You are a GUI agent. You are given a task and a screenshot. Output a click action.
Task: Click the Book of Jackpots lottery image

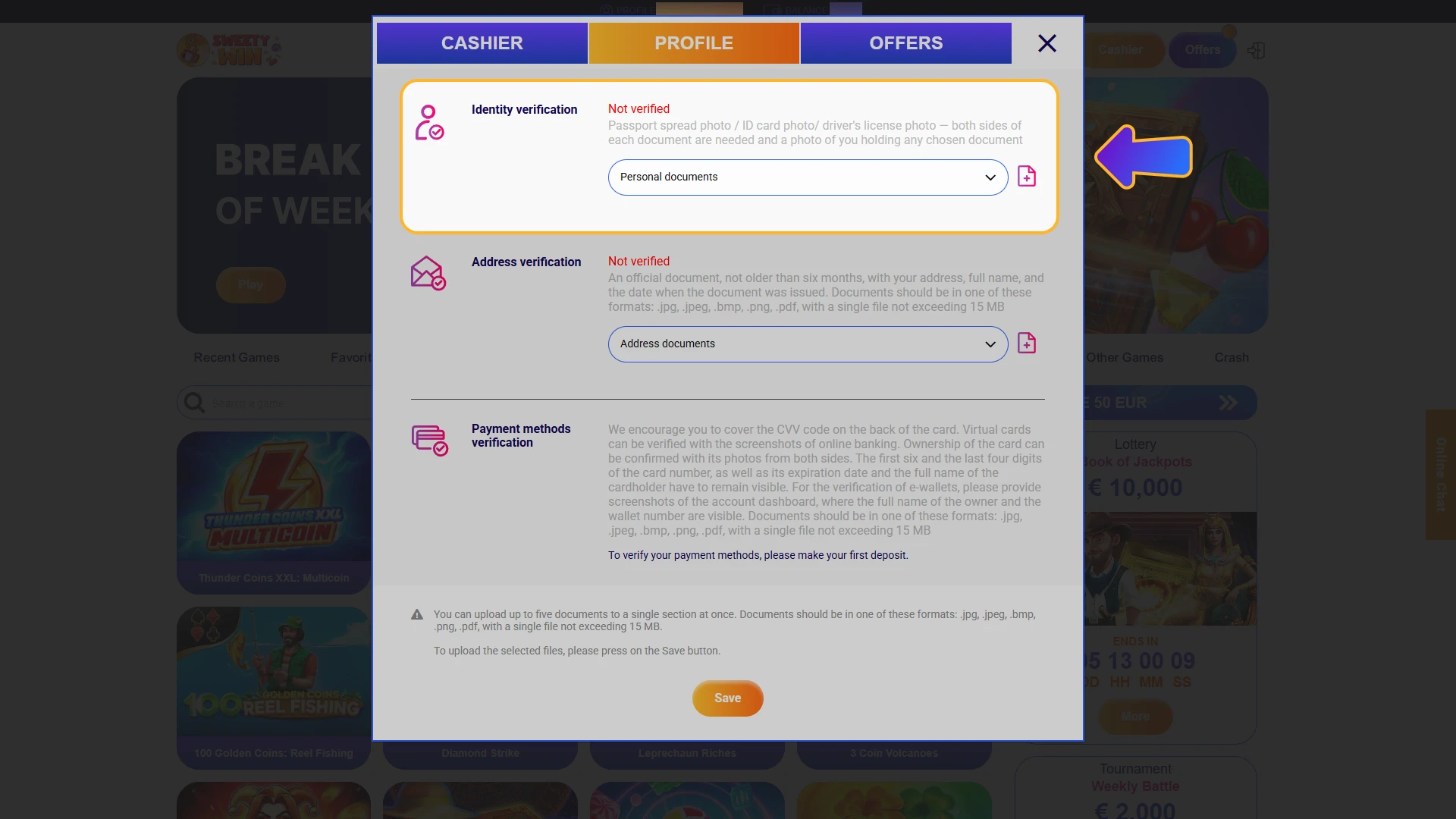[x=1170, y=569]
